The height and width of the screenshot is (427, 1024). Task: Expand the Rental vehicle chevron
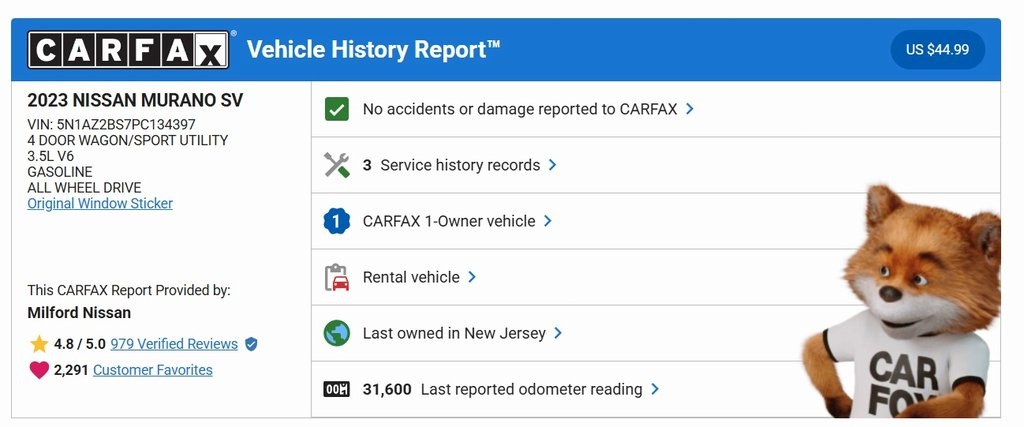472,277
